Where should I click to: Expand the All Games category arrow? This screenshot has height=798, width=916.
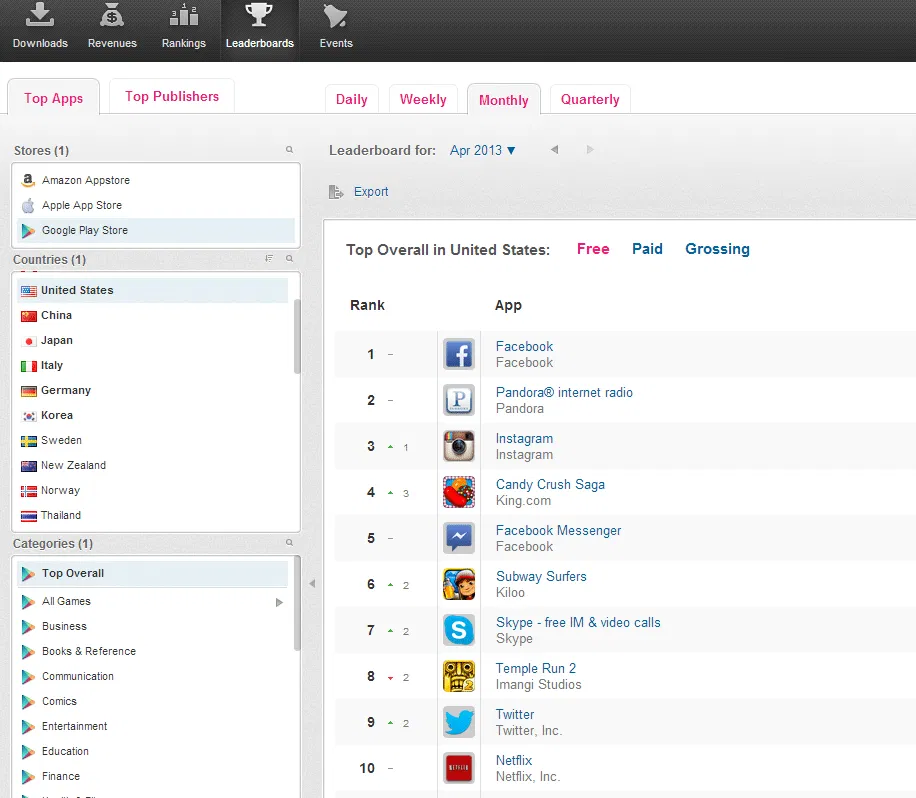tap(279, 602)
